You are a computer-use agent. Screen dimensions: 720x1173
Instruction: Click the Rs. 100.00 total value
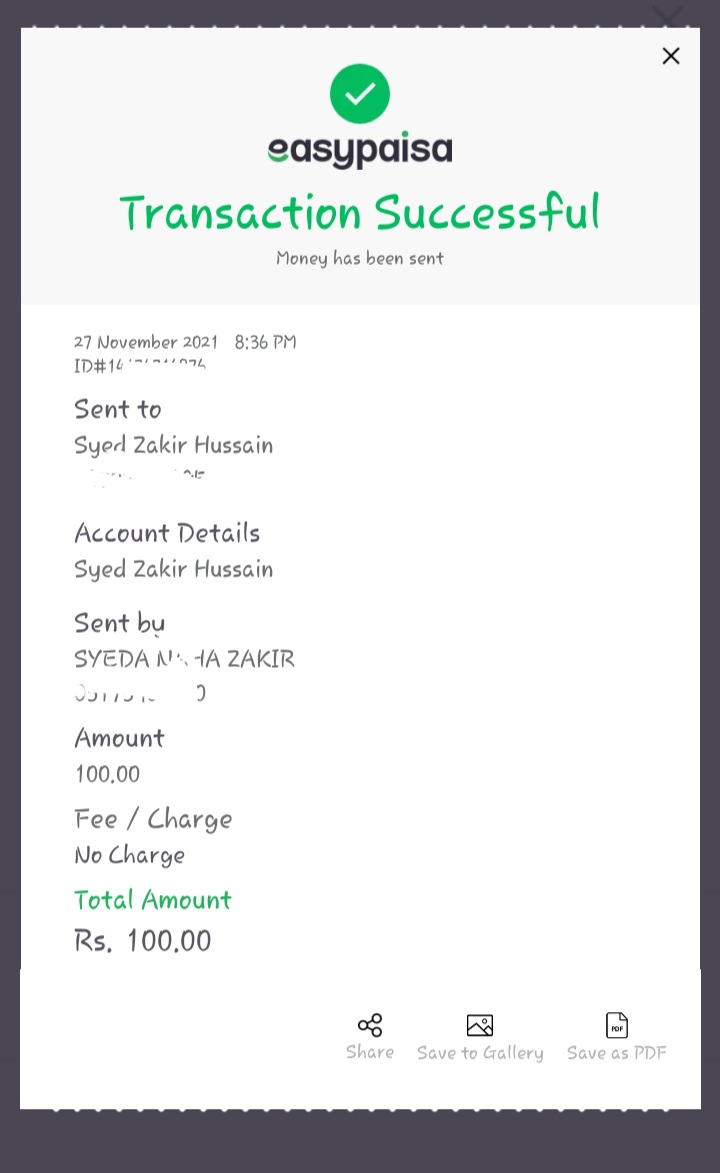click(143, 941)
